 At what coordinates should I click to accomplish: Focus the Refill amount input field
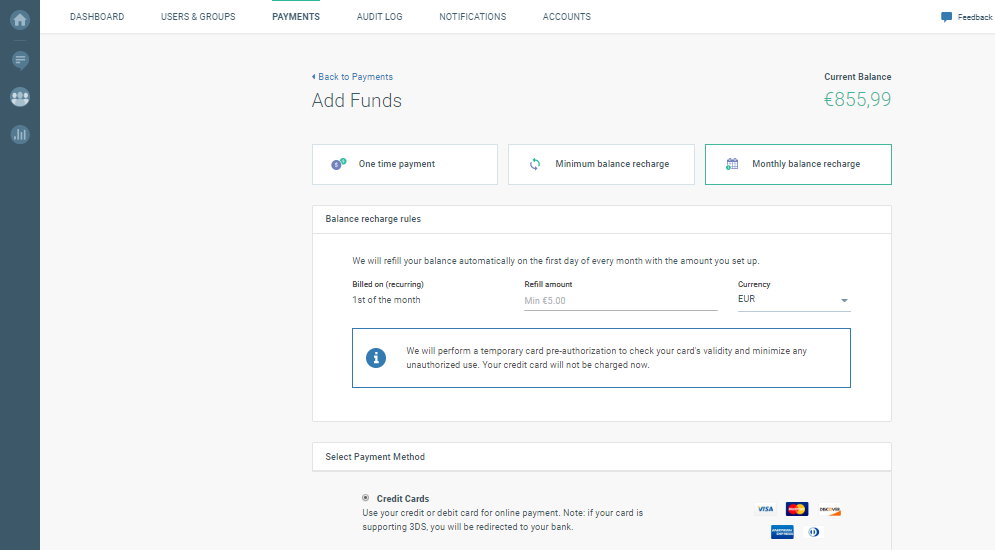tap(620, 300)
